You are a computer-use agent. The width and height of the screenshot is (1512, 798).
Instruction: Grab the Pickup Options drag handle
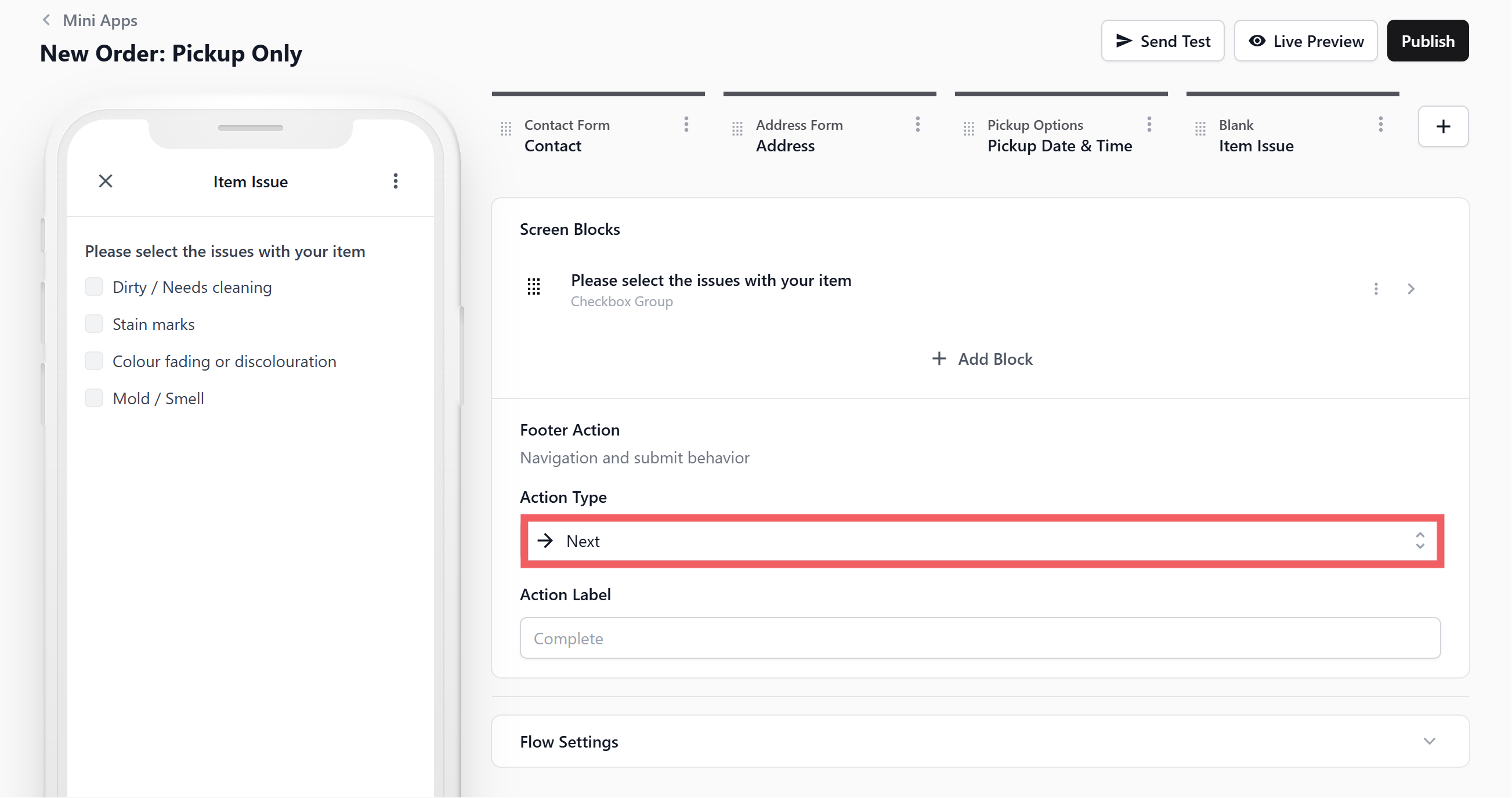pos(969,129)
